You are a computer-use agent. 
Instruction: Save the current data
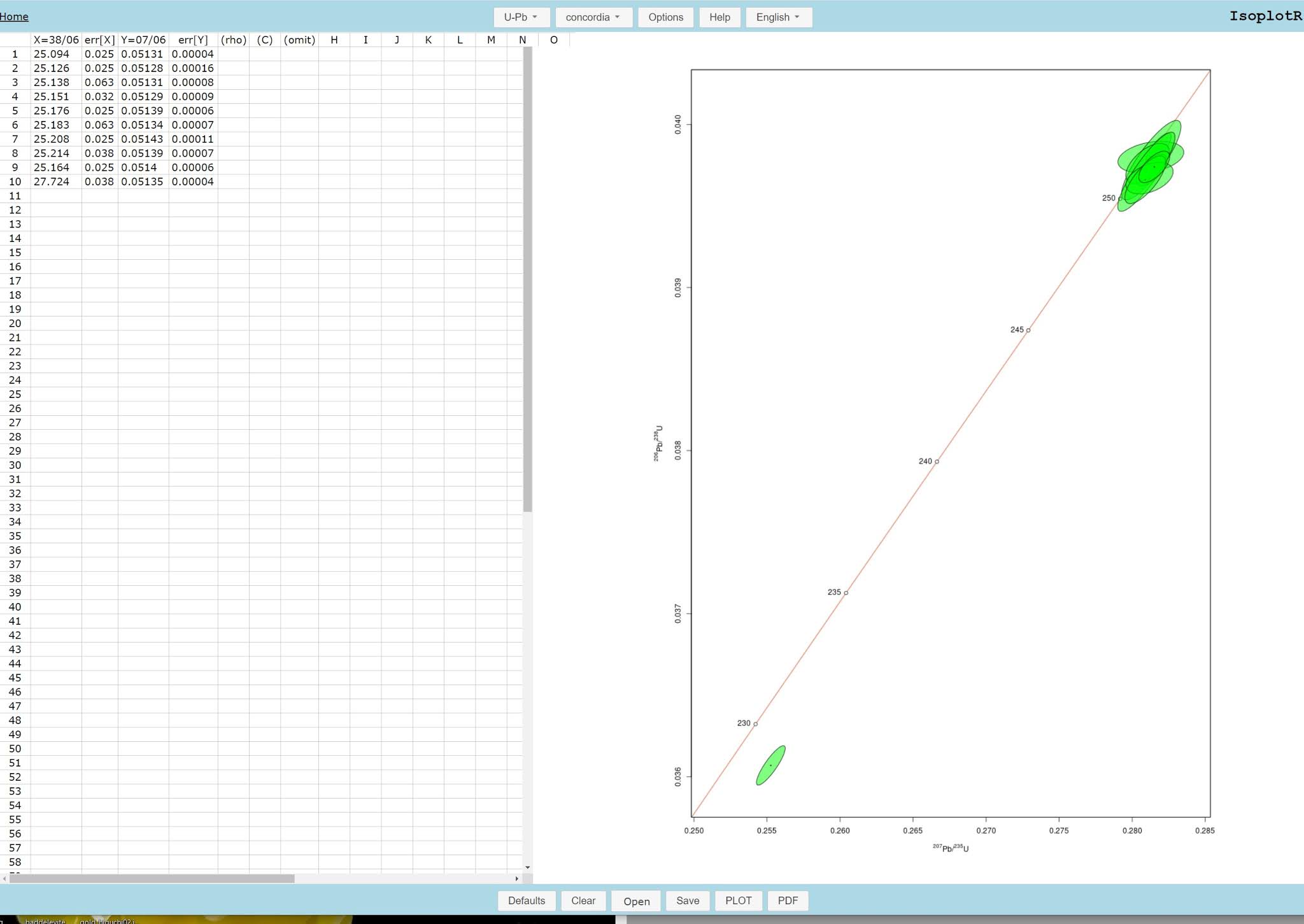pyautogui.click(x=687, y=900)
